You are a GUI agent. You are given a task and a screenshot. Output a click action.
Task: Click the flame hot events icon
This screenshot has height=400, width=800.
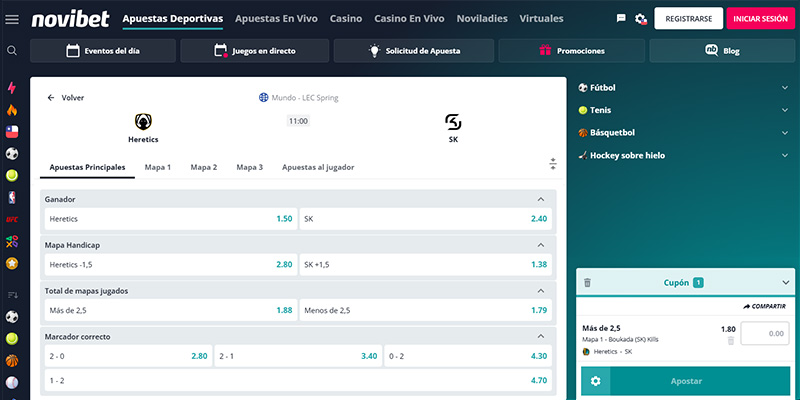tap(12, 110)
